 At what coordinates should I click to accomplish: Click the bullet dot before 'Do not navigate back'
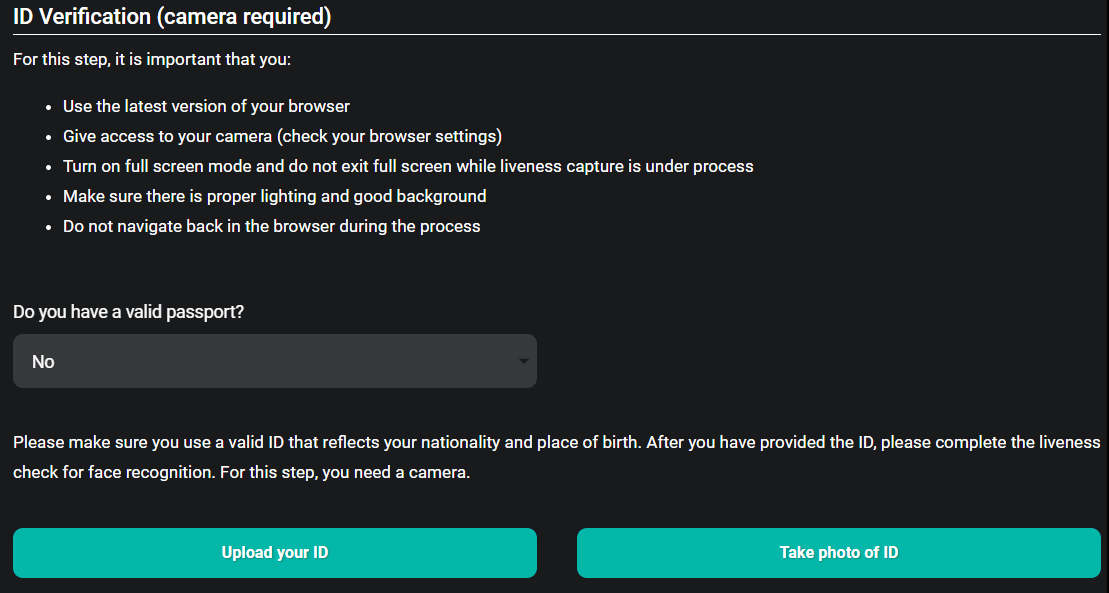point(49,227)
